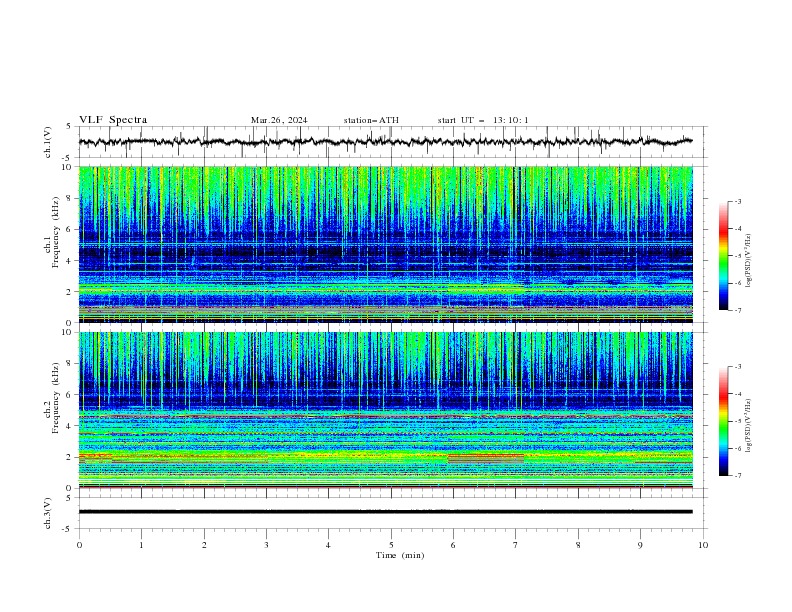The height and width of the screenshot is (612, 792).
Task: Click the time axis tick label '0'
Action: [79, 545]
